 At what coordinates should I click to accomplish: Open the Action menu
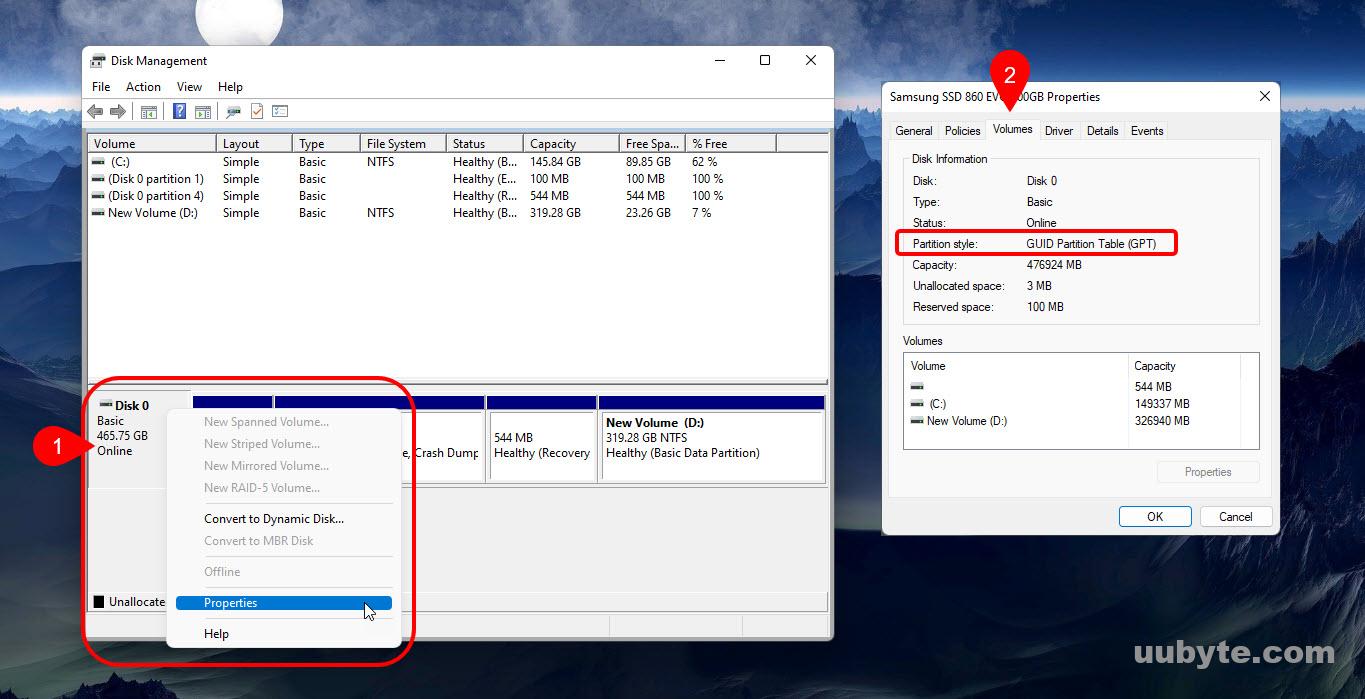pos(143,87)
